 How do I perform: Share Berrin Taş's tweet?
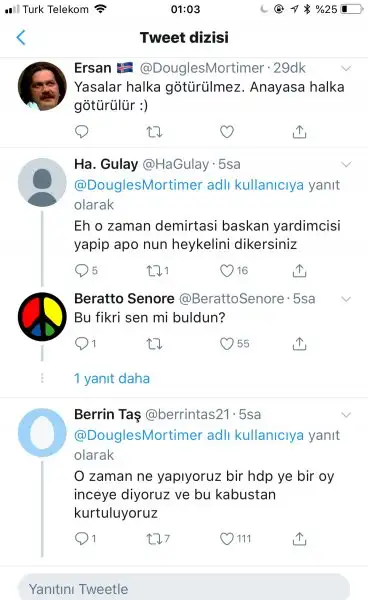coord(300,539)
